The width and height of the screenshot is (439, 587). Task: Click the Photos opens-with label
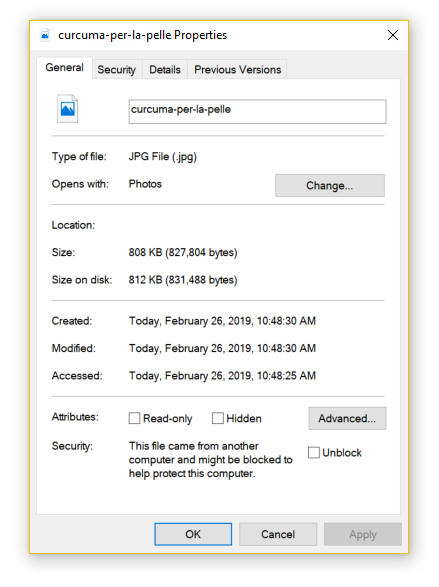click(145, 184)
